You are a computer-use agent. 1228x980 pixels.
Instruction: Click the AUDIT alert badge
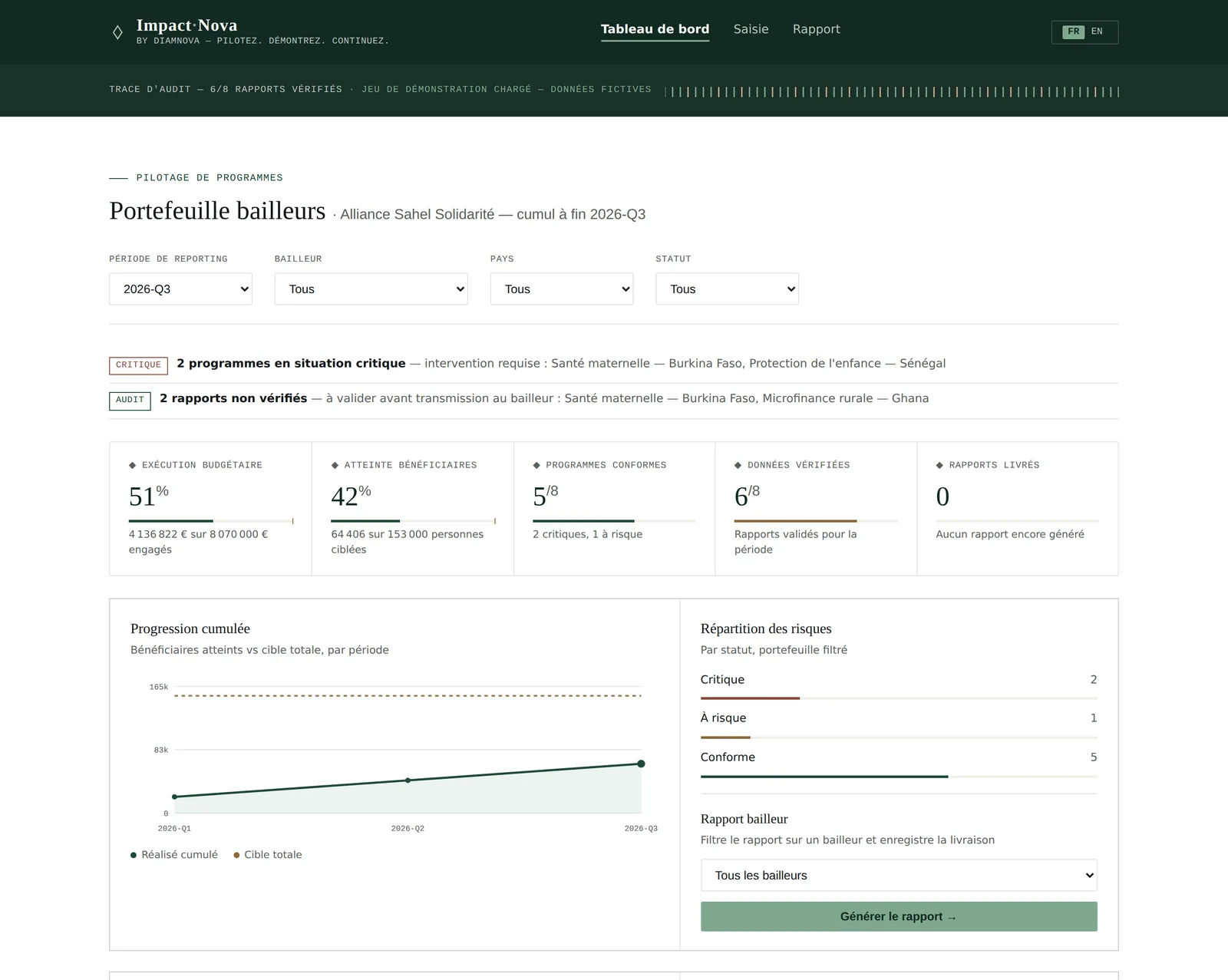[130, 401]
